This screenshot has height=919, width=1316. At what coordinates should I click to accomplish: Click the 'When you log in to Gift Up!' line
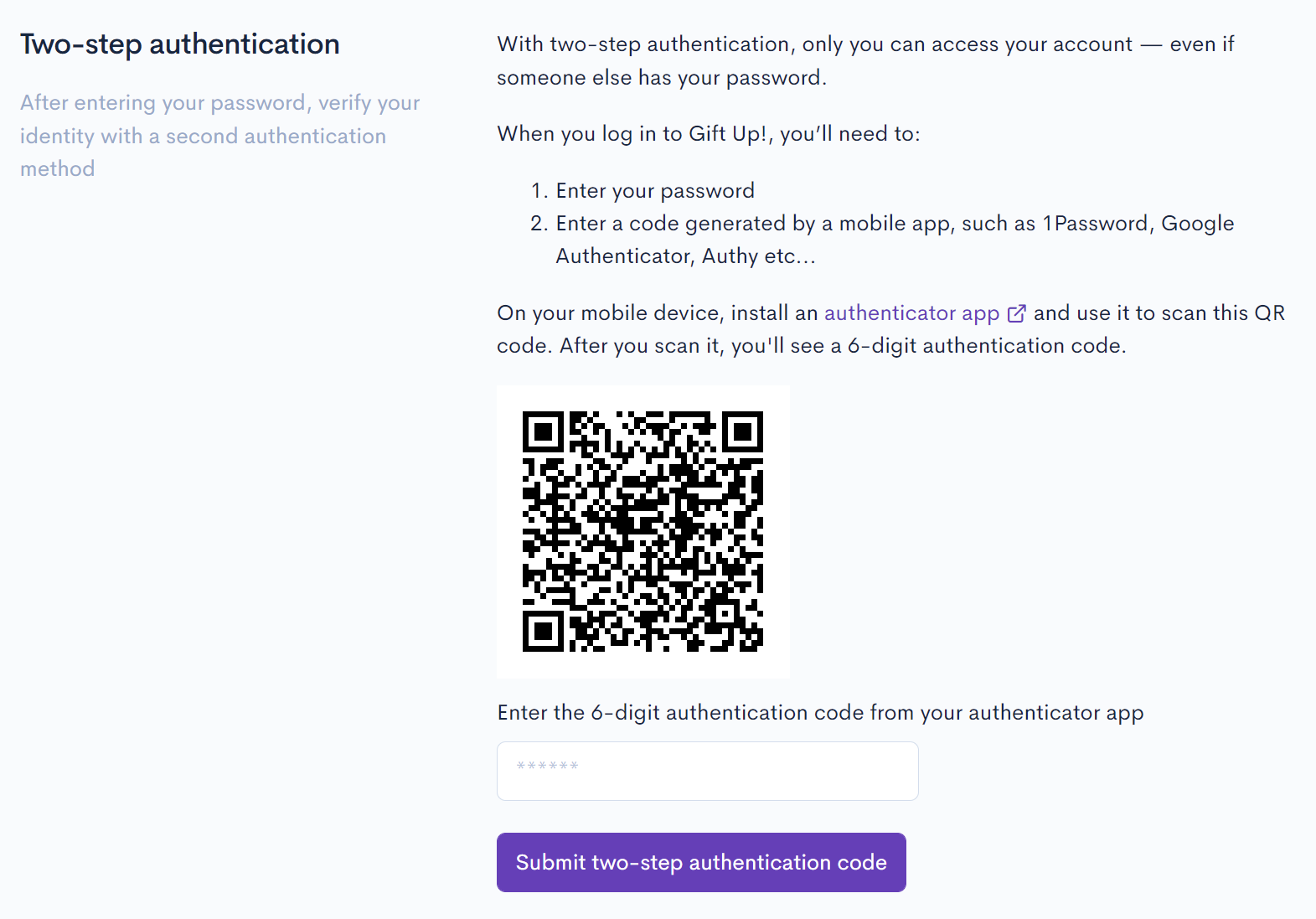(709, 134)
